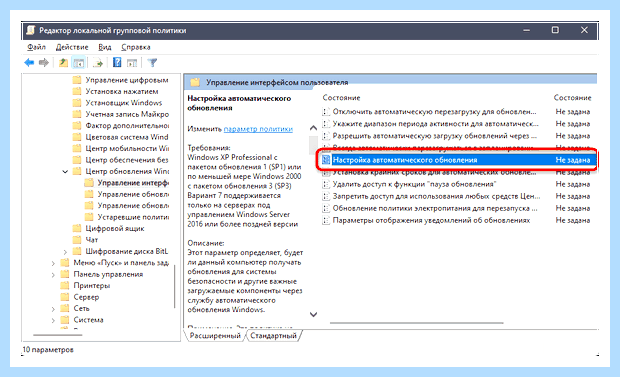Click the Filter funnel toolbar icon
This screenshot has height=377, width=620.
[x=152, y=63]
